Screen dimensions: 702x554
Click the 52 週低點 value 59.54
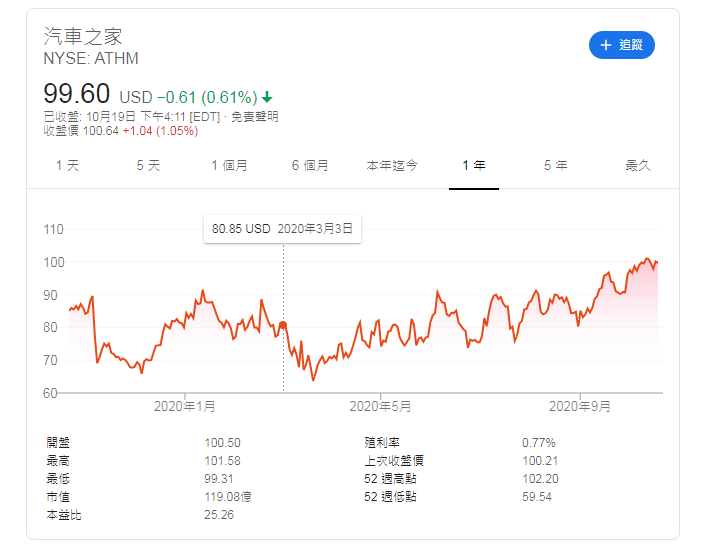(537, 496)
